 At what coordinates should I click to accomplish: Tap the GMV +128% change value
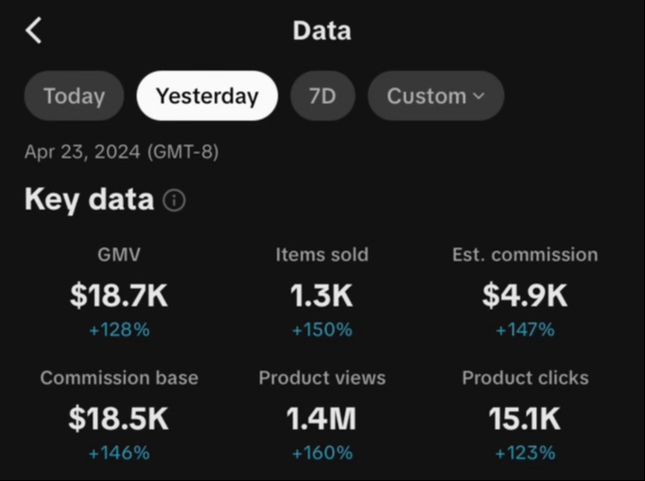(119, 330)
